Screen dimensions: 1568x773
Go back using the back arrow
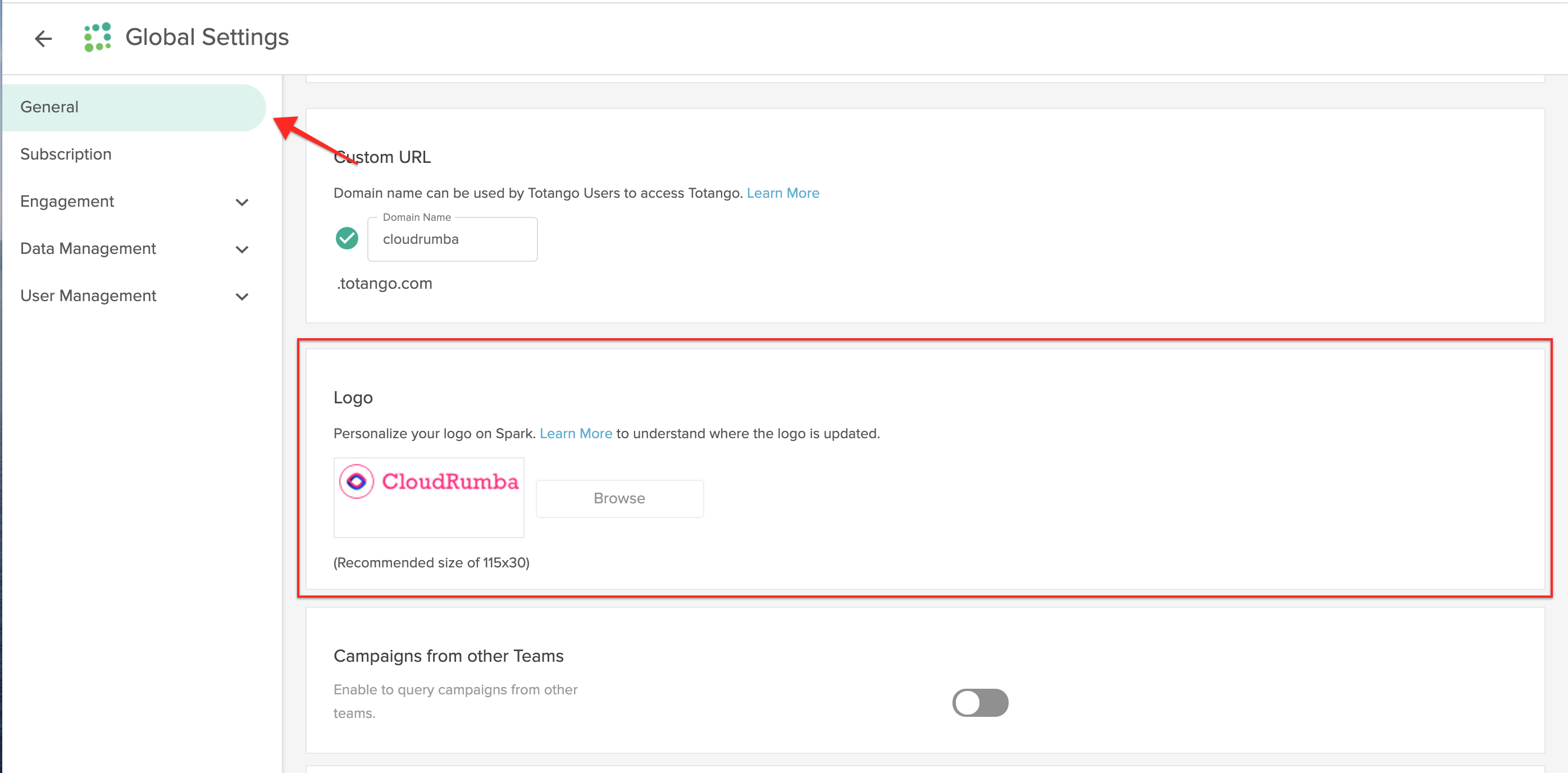click(x=43, y=38)
